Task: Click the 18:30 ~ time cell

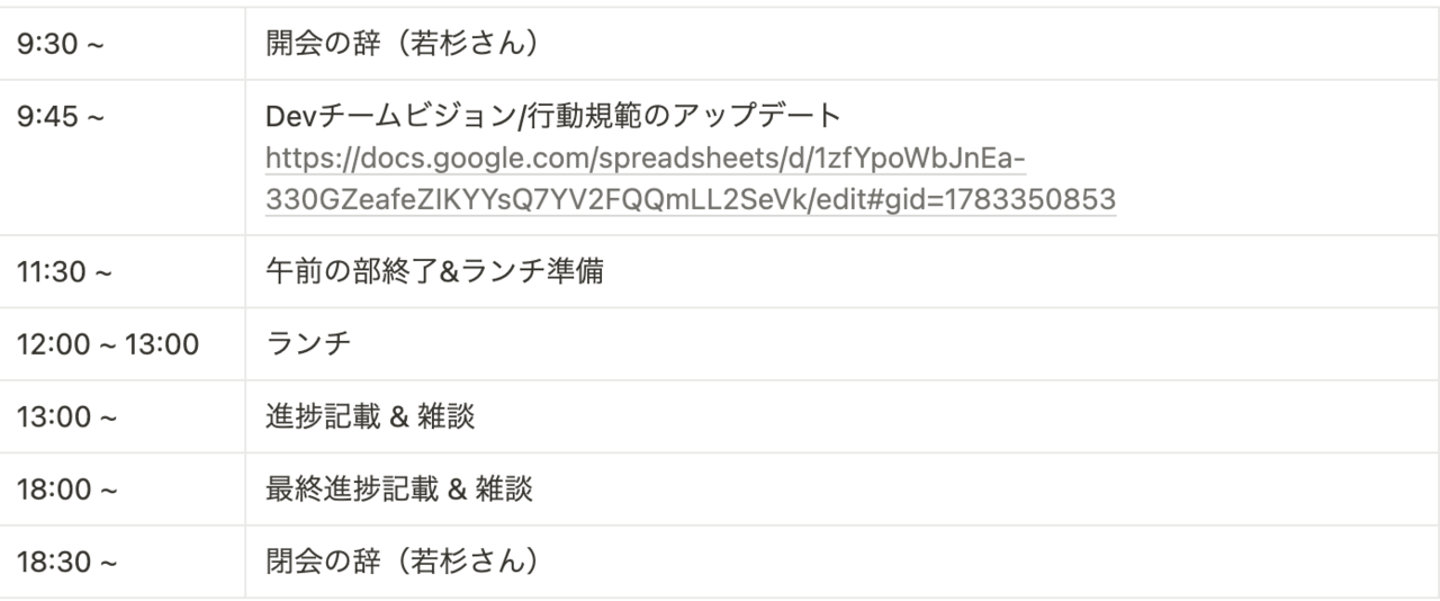Action: point(67,562)
